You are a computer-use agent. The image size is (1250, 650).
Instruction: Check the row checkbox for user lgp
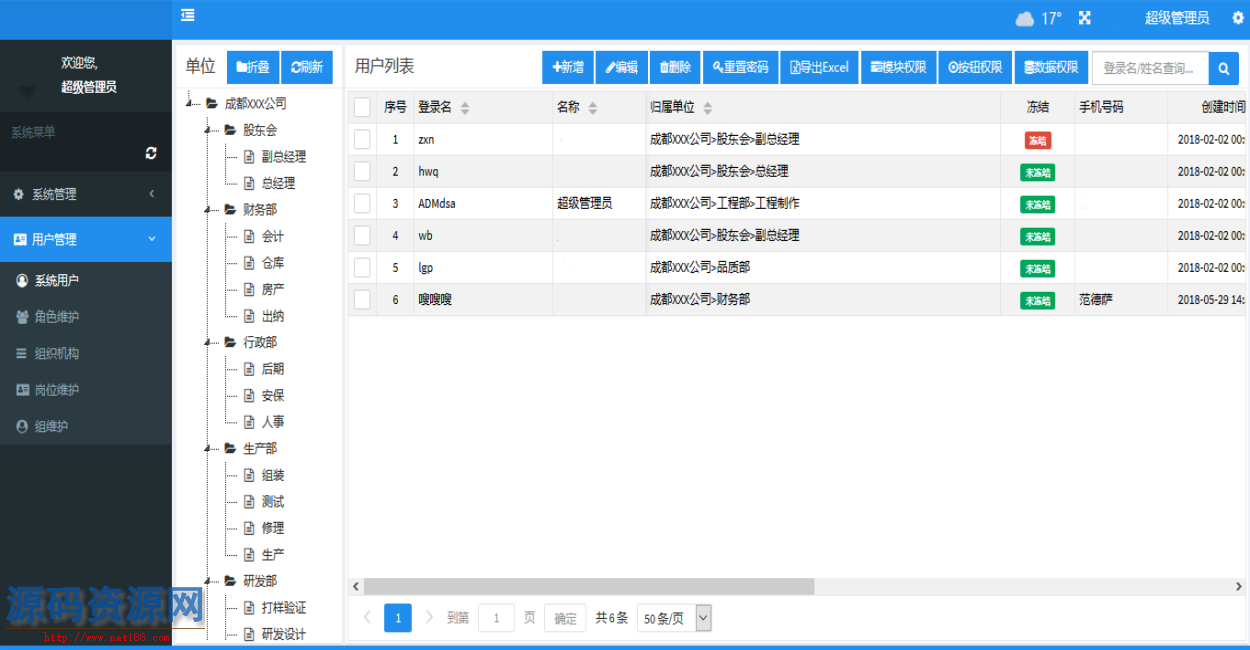coord(362,267)
